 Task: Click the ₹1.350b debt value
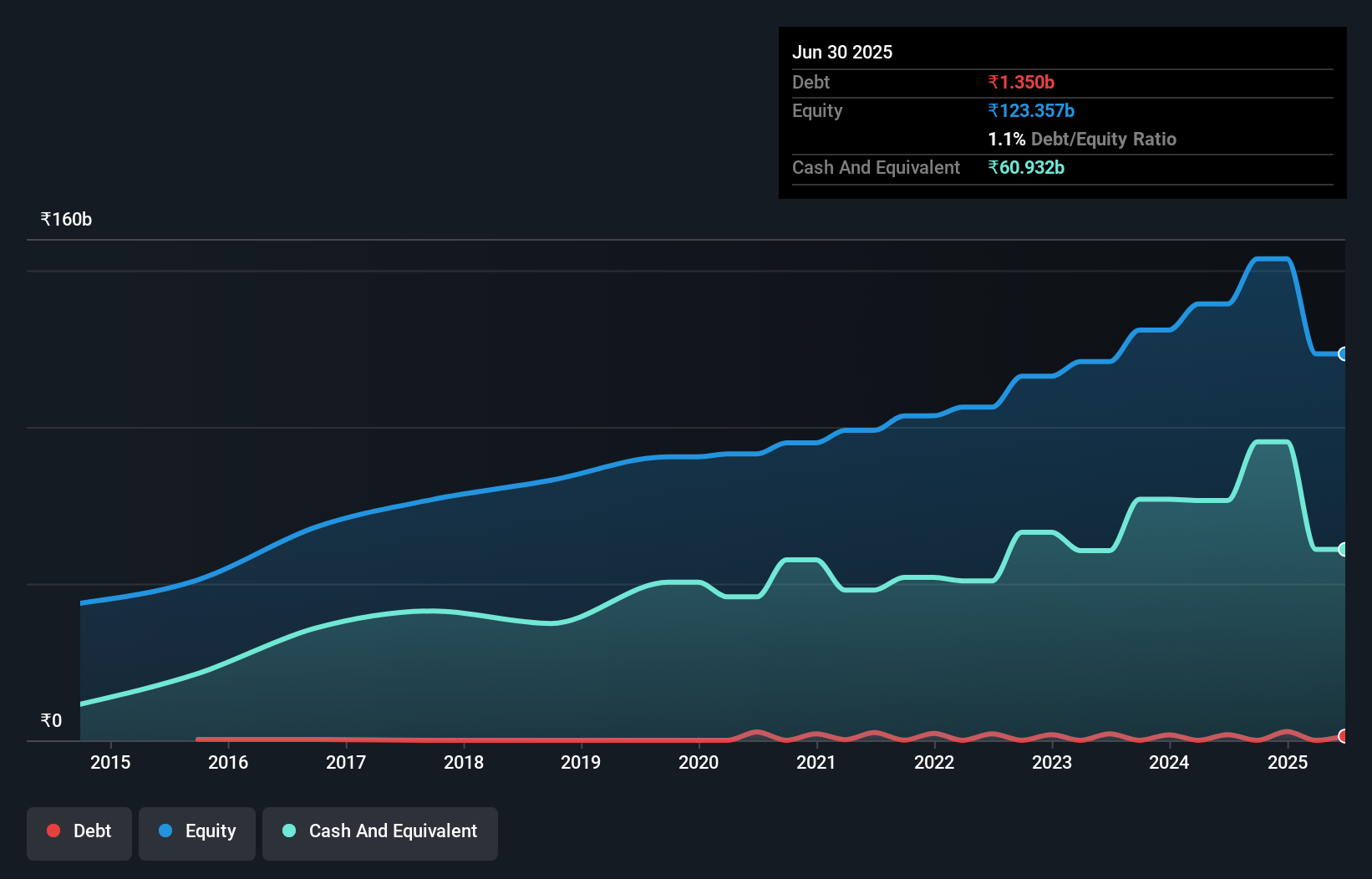[1021, 82]
